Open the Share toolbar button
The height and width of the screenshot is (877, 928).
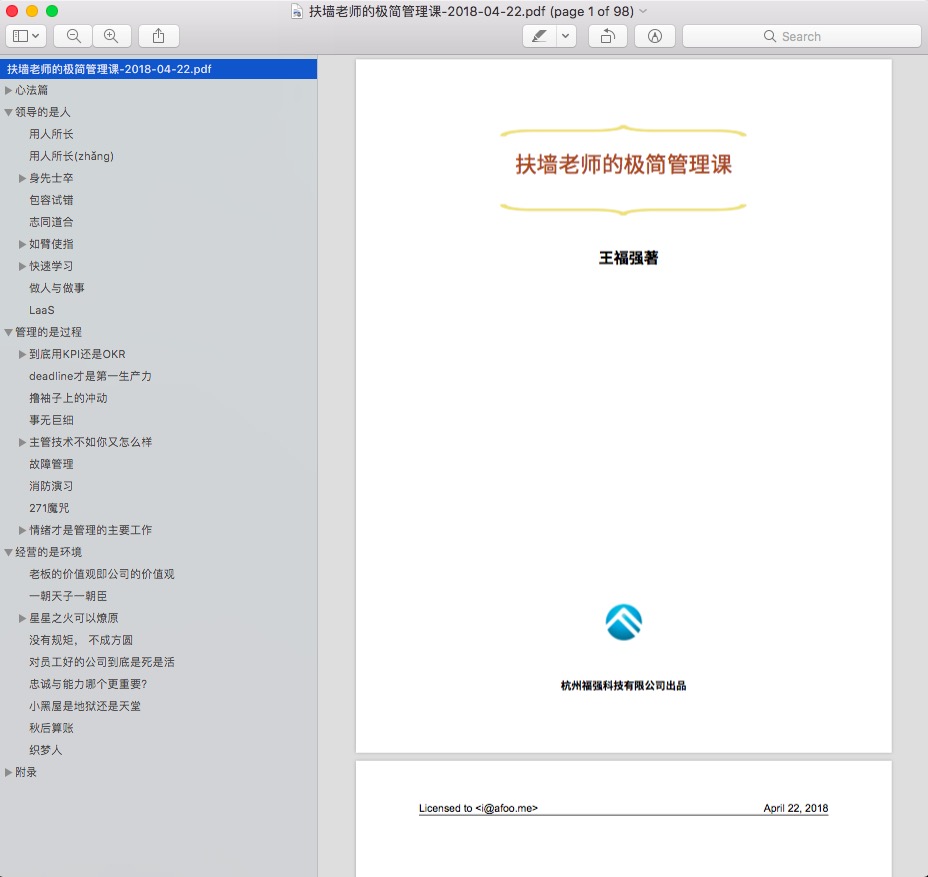coord(159,36)
